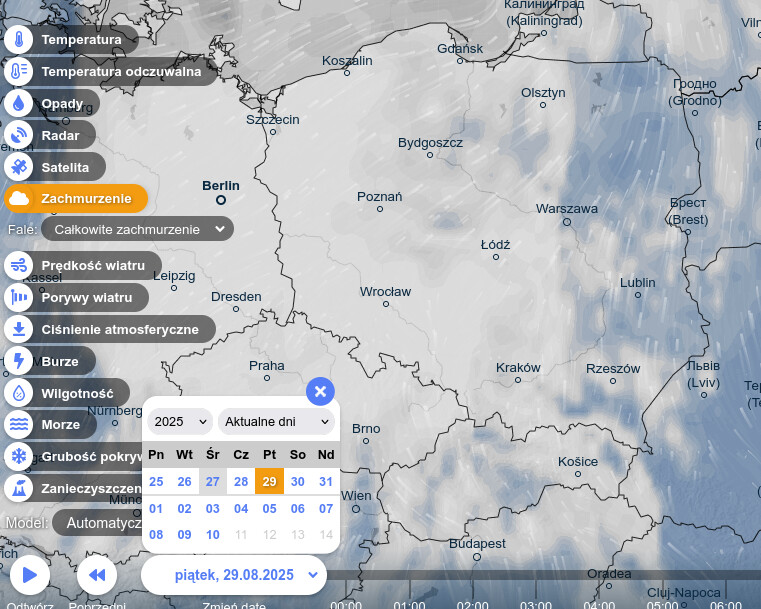Open the Całkowite zachmurzenie dropdown
The height and width of the screenshot is (609, 761).
click(137, 229)
